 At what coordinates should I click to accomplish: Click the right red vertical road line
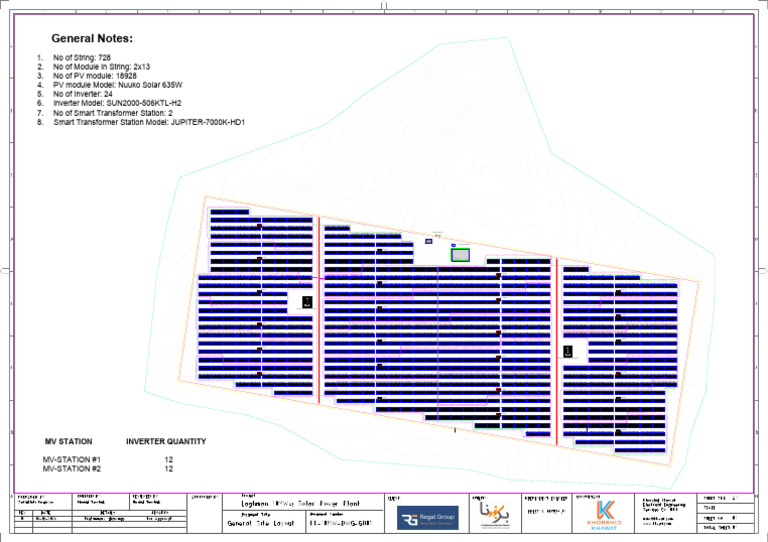pyautogui.click(x=557, y=352)
